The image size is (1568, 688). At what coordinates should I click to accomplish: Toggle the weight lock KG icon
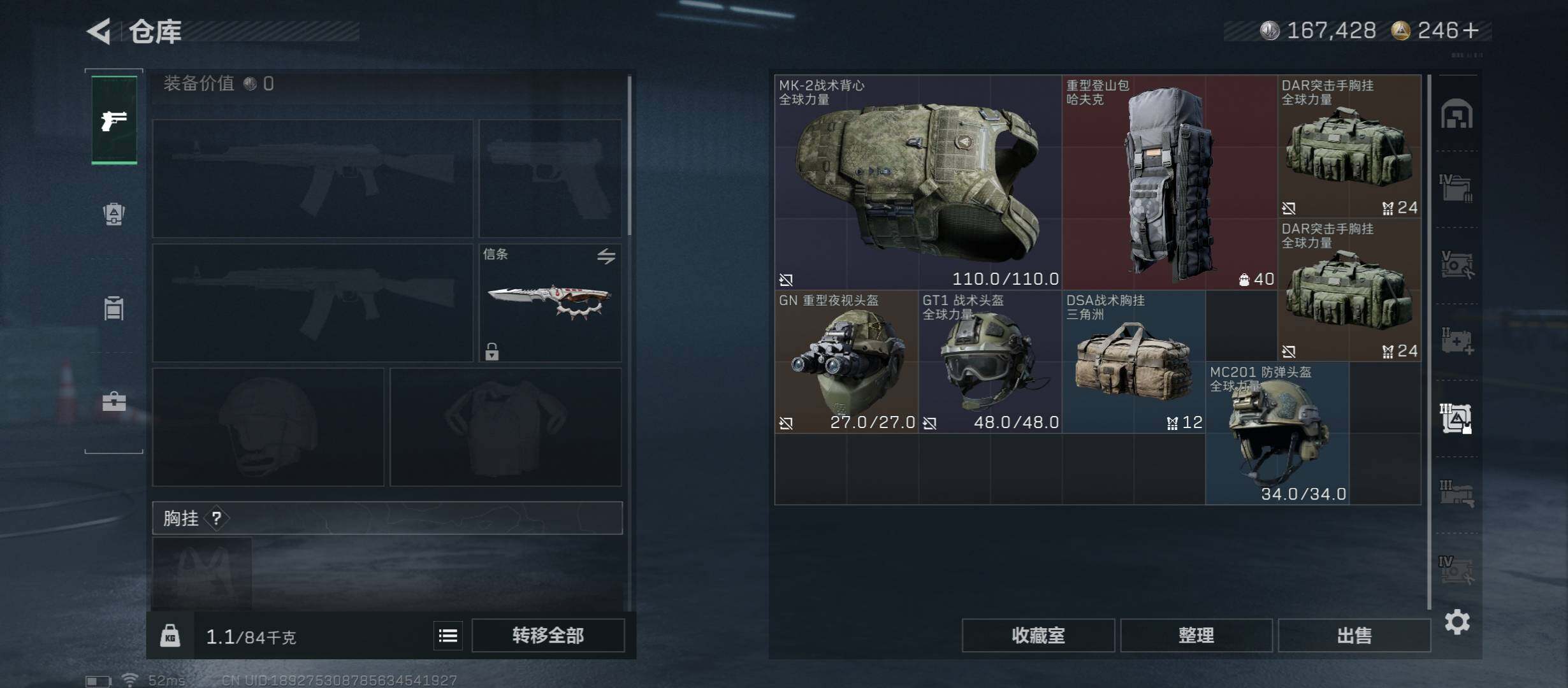point(170,636)
